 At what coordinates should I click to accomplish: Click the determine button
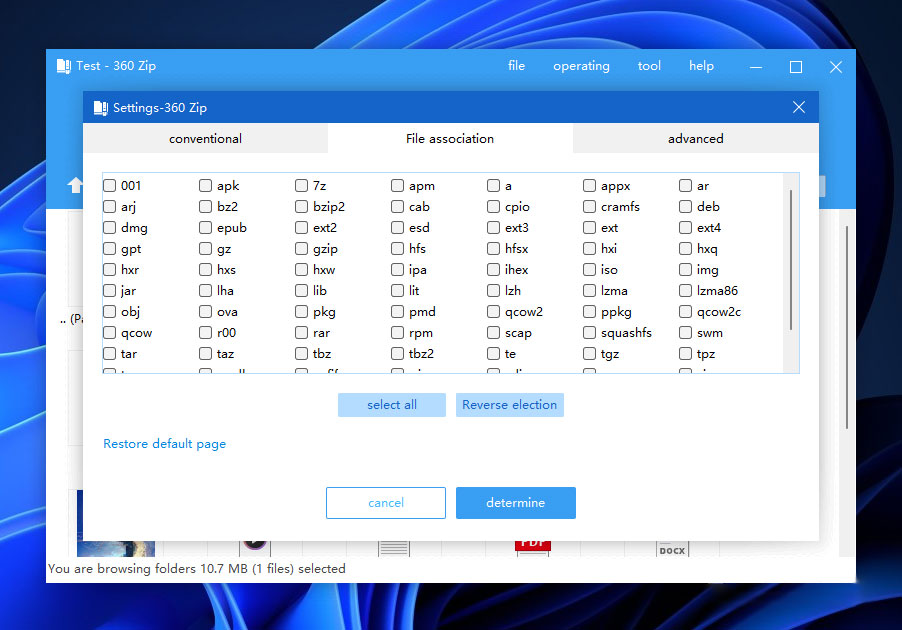point(516,503)
